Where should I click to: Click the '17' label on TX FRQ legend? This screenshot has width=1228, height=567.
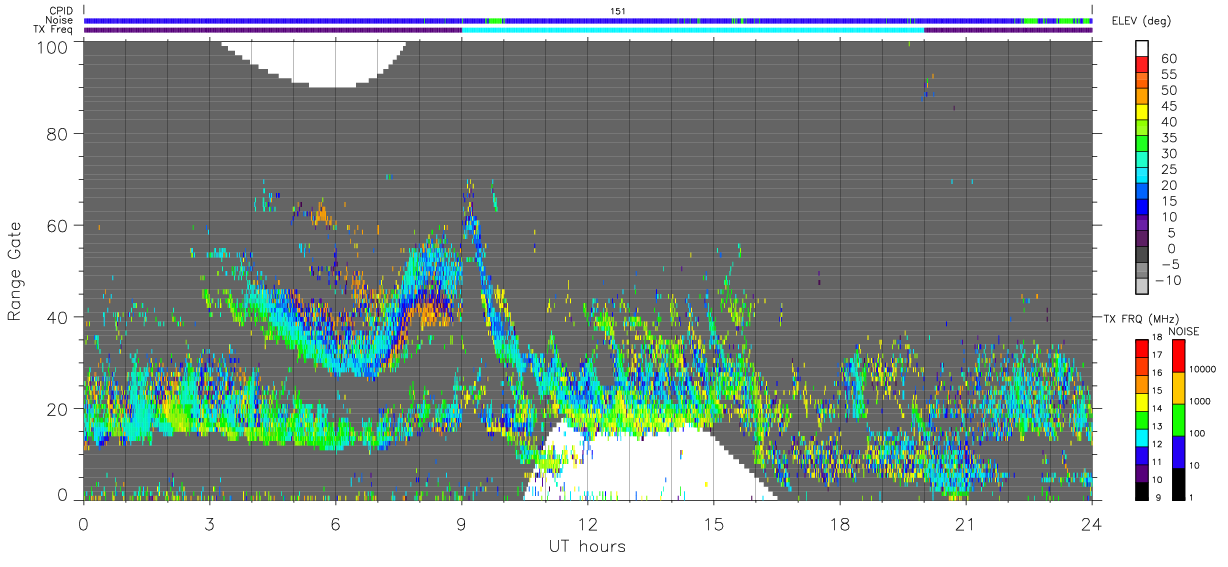1158,355
